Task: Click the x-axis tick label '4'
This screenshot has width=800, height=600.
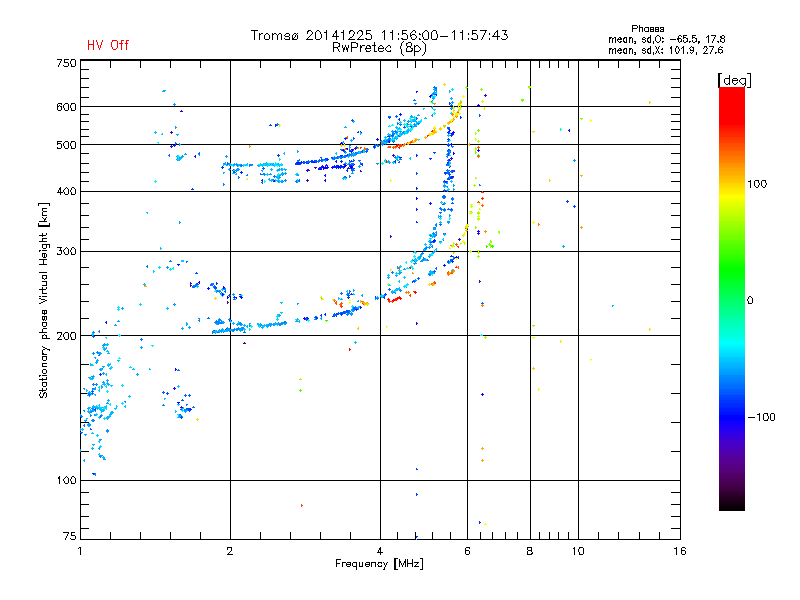Action: point(380,551)
